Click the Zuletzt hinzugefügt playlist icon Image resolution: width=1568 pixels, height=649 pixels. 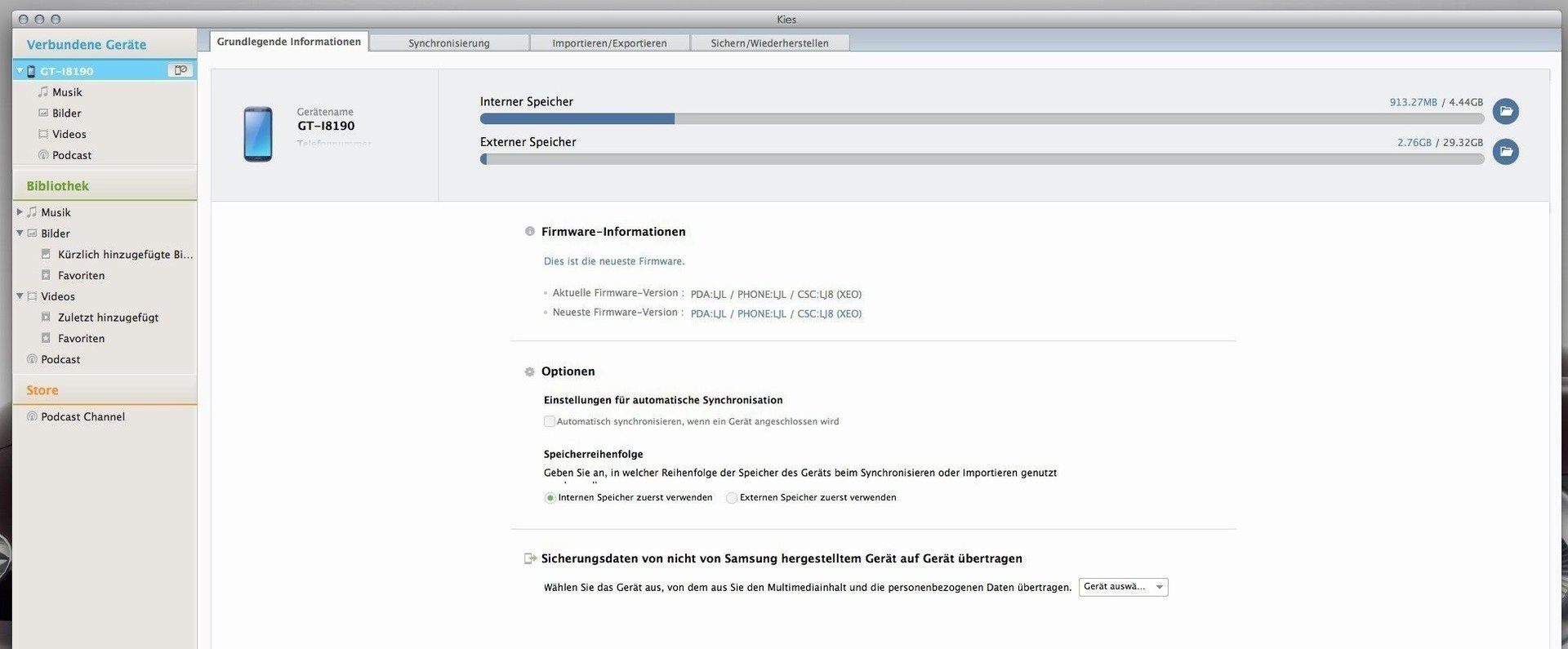[46, 317]
